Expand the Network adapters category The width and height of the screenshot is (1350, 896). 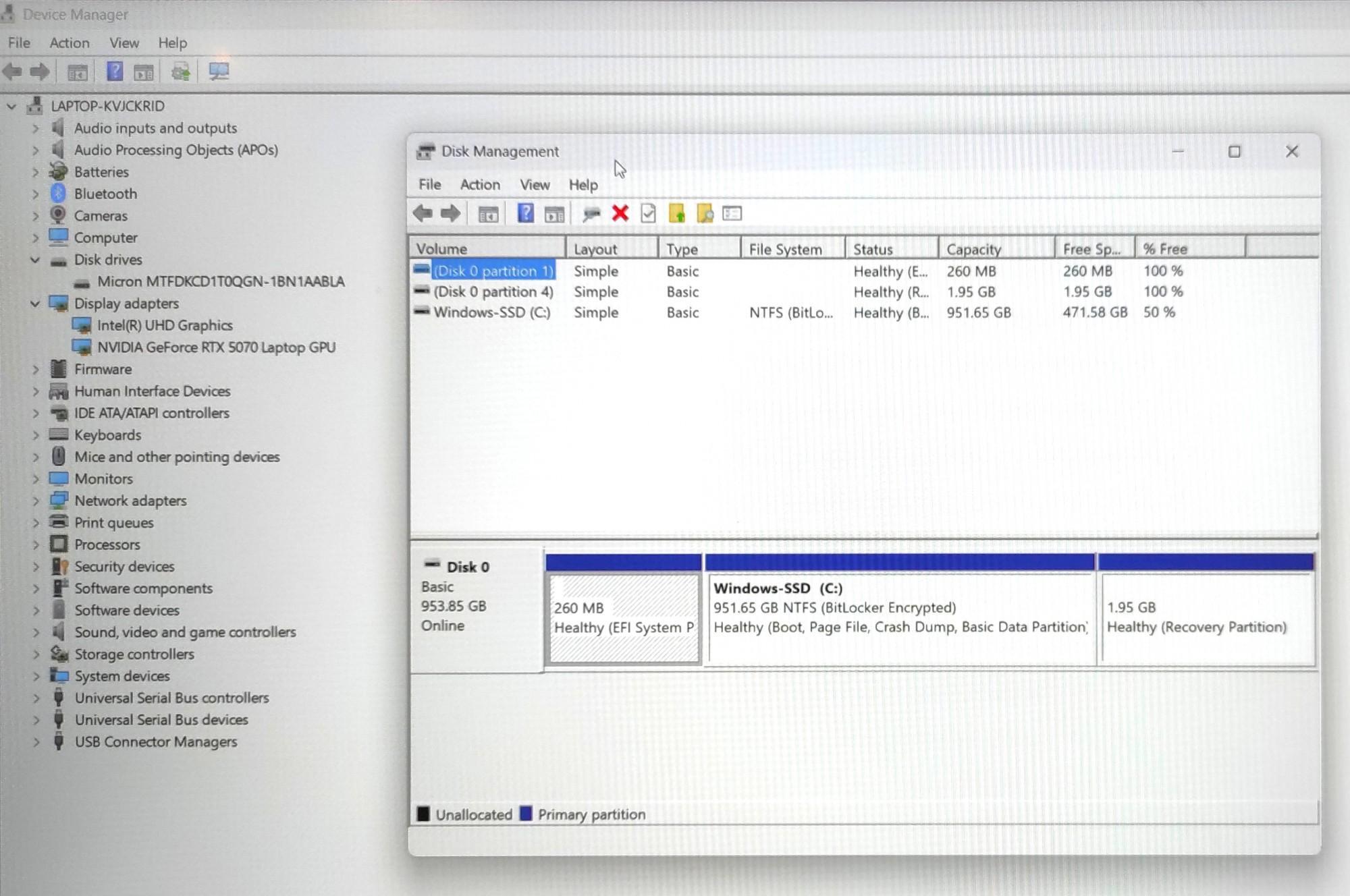tap(35, 501)
